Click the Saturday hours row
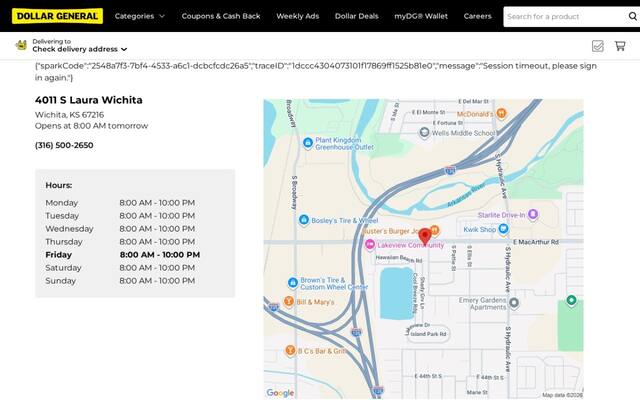This screenshot has width=640, height=400. [x=120, y=268]
